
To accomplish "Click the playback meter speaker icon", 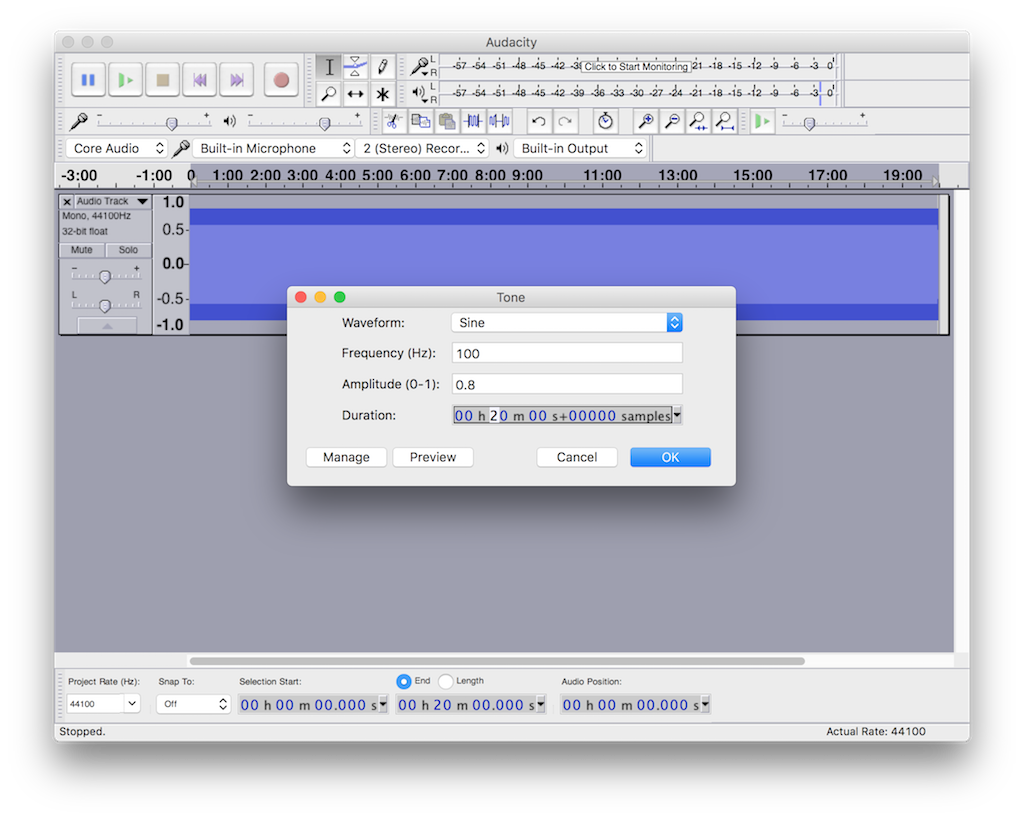I will [419, 93].
